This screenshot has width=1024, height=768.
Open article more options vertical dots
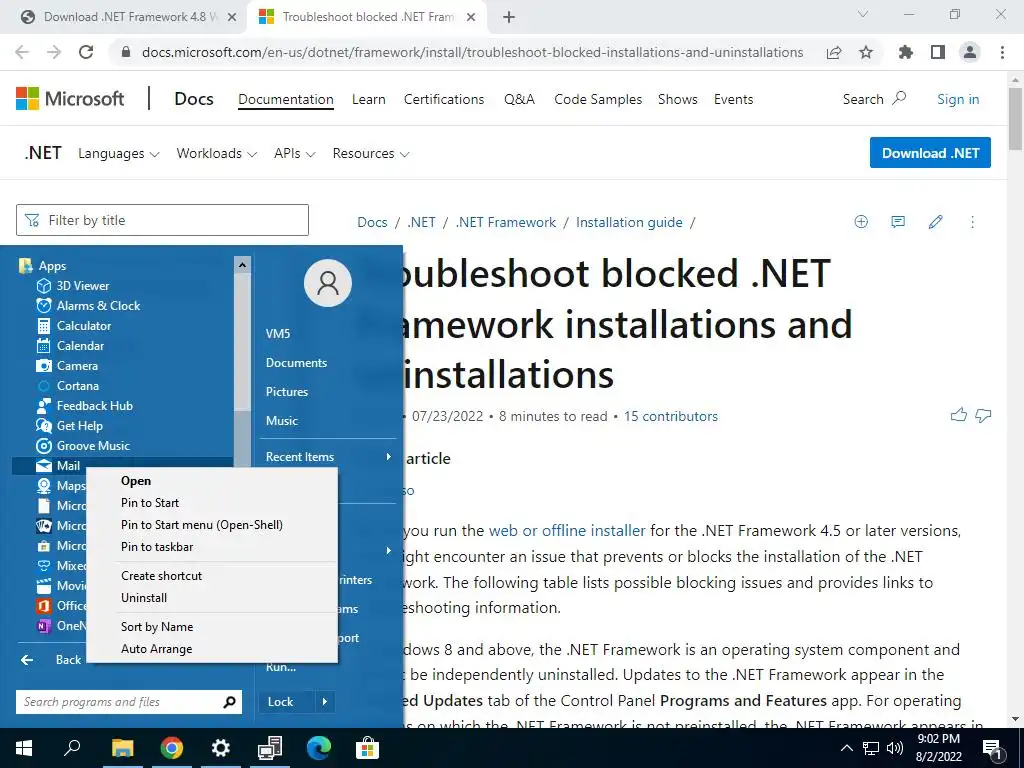click(x=972, y=222)
